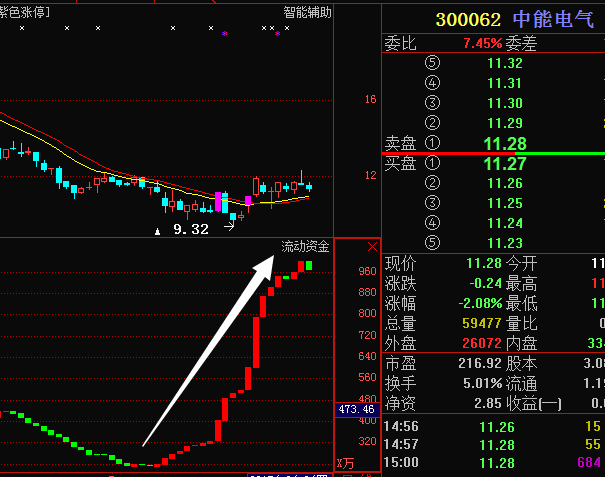The width and height of the screenshot is (605, 477).
Task: Select the circled 1 buy level at 11.27
Action: click(432, 163)
